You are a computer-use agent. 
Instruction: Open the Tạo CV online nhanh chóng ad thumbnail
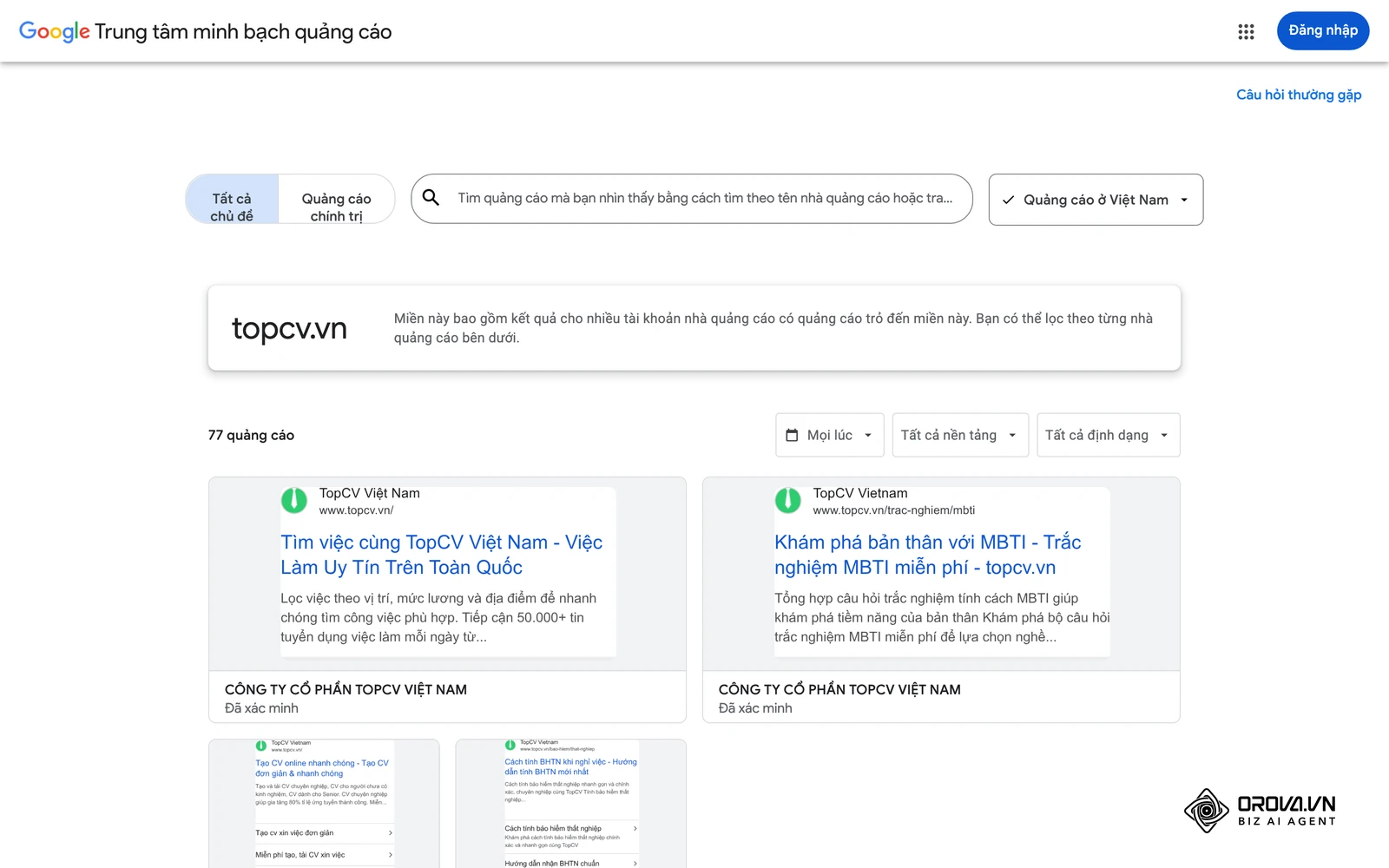click(x=324, y=803)
